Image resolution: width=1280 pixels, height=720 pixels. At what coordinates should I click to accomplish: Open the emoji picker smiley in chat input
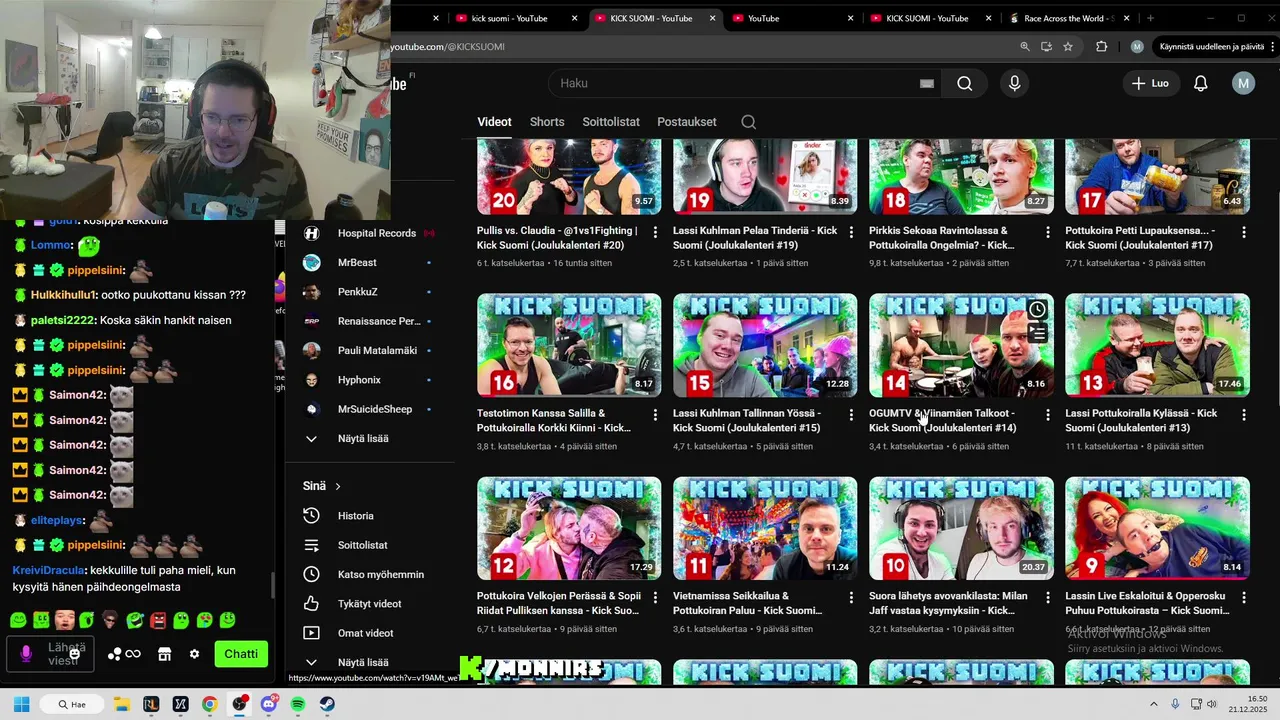pyautogui.click(x=74, y=654)
